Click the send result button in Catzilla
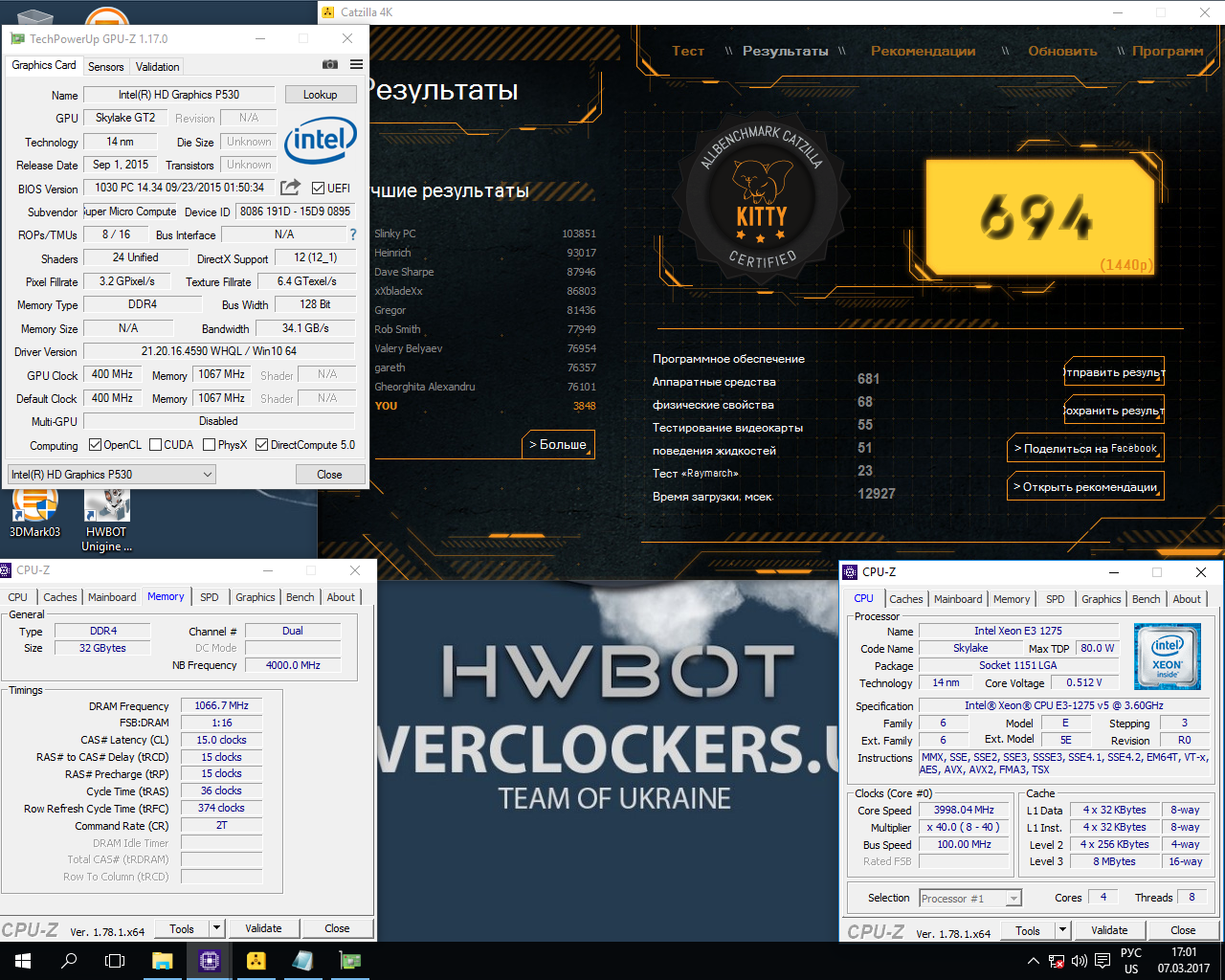The width and height of the screenshot is (1225, 980). click(1114, 372)
